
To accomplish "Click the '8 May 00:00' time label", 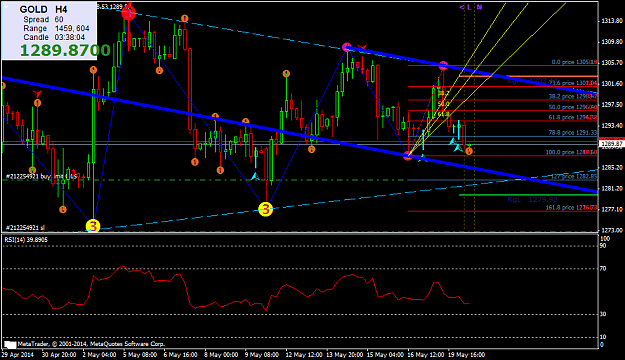I will point(221,354).
